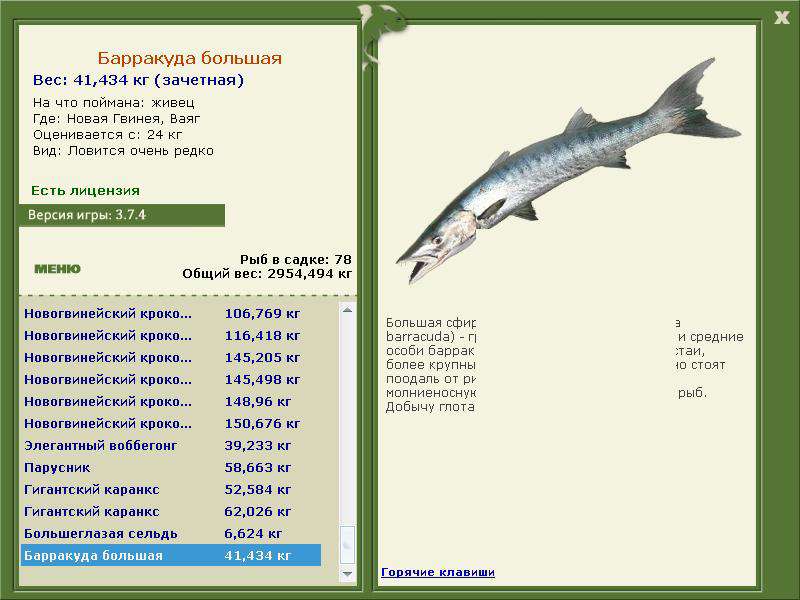Select the Парусник row in the list
Viewport: 800px width, 600px height.
(171, 467)
